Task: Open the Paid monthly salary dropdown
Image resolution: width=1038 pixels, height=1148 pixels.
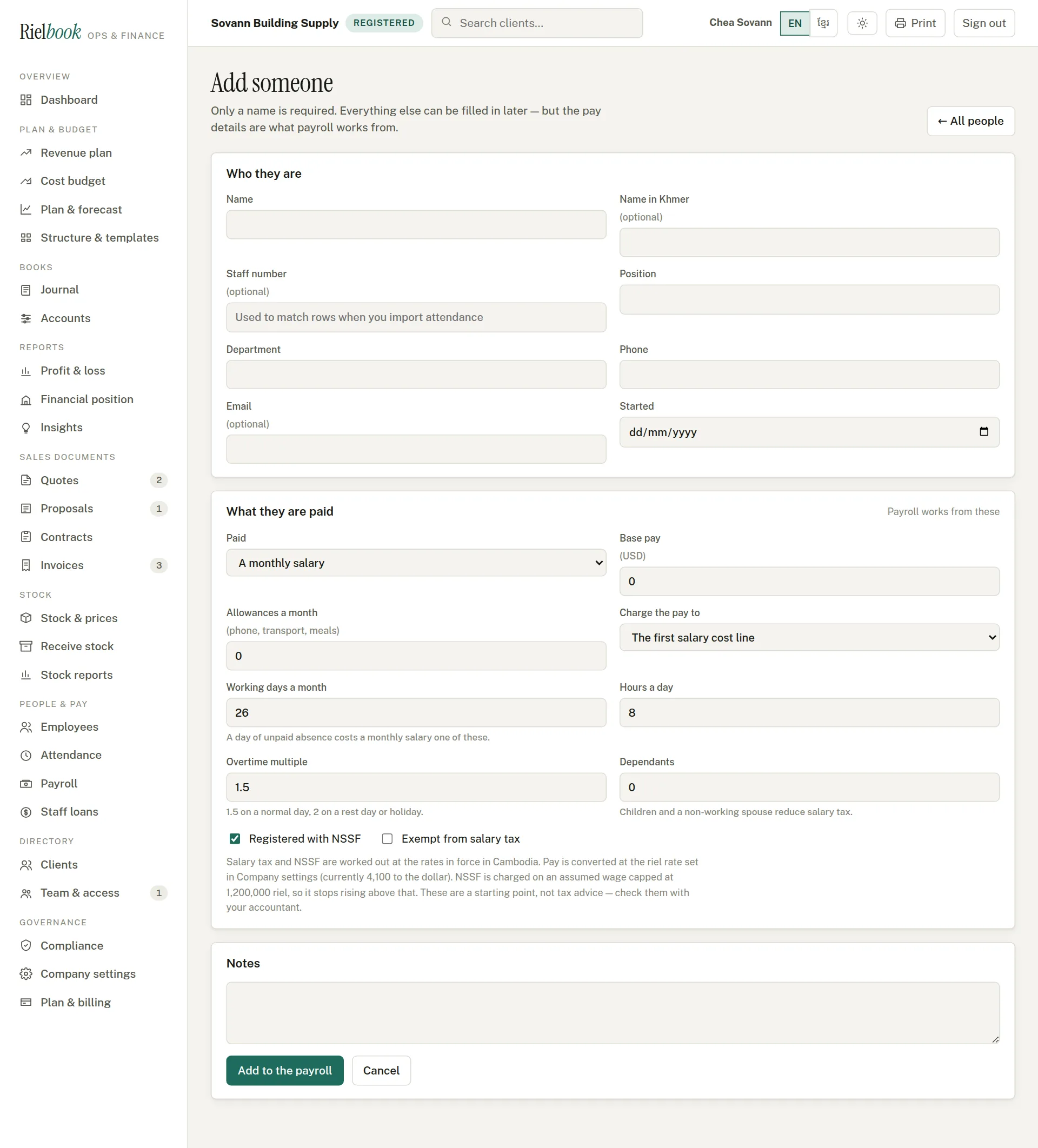Action: click(416, 563)
